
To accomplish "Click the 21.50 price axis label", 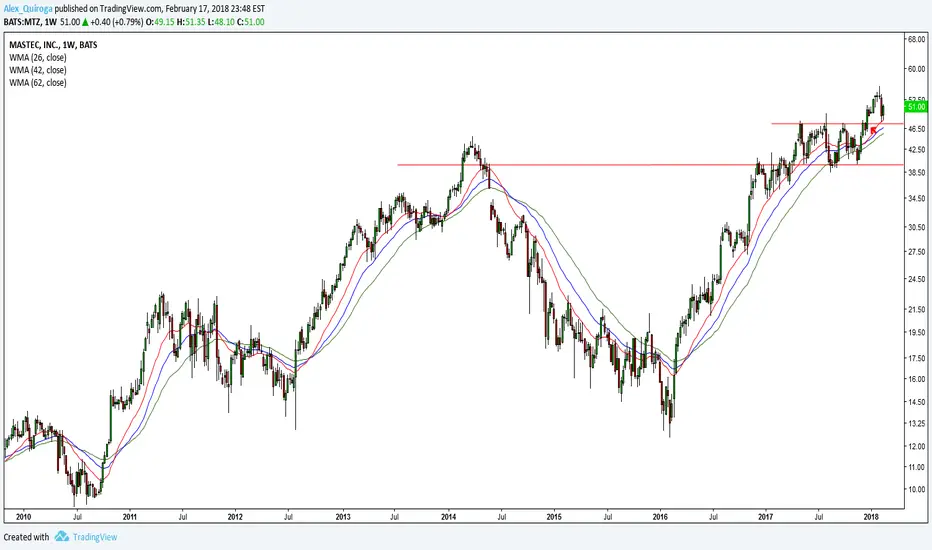I will pos(917,310).
